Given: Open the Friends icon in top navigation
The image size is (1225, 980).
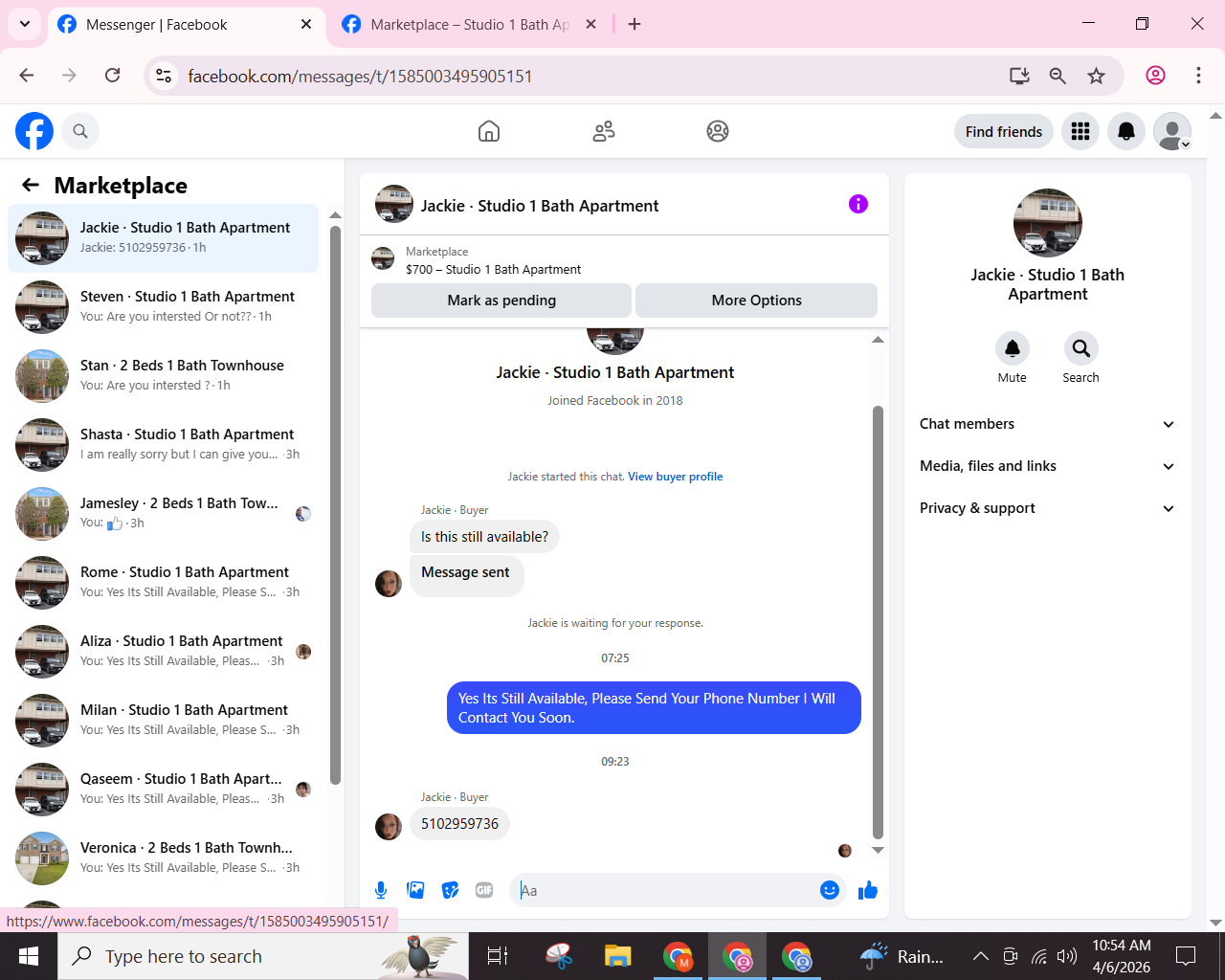Looking at the screenshot, I should tap(604, 131).
